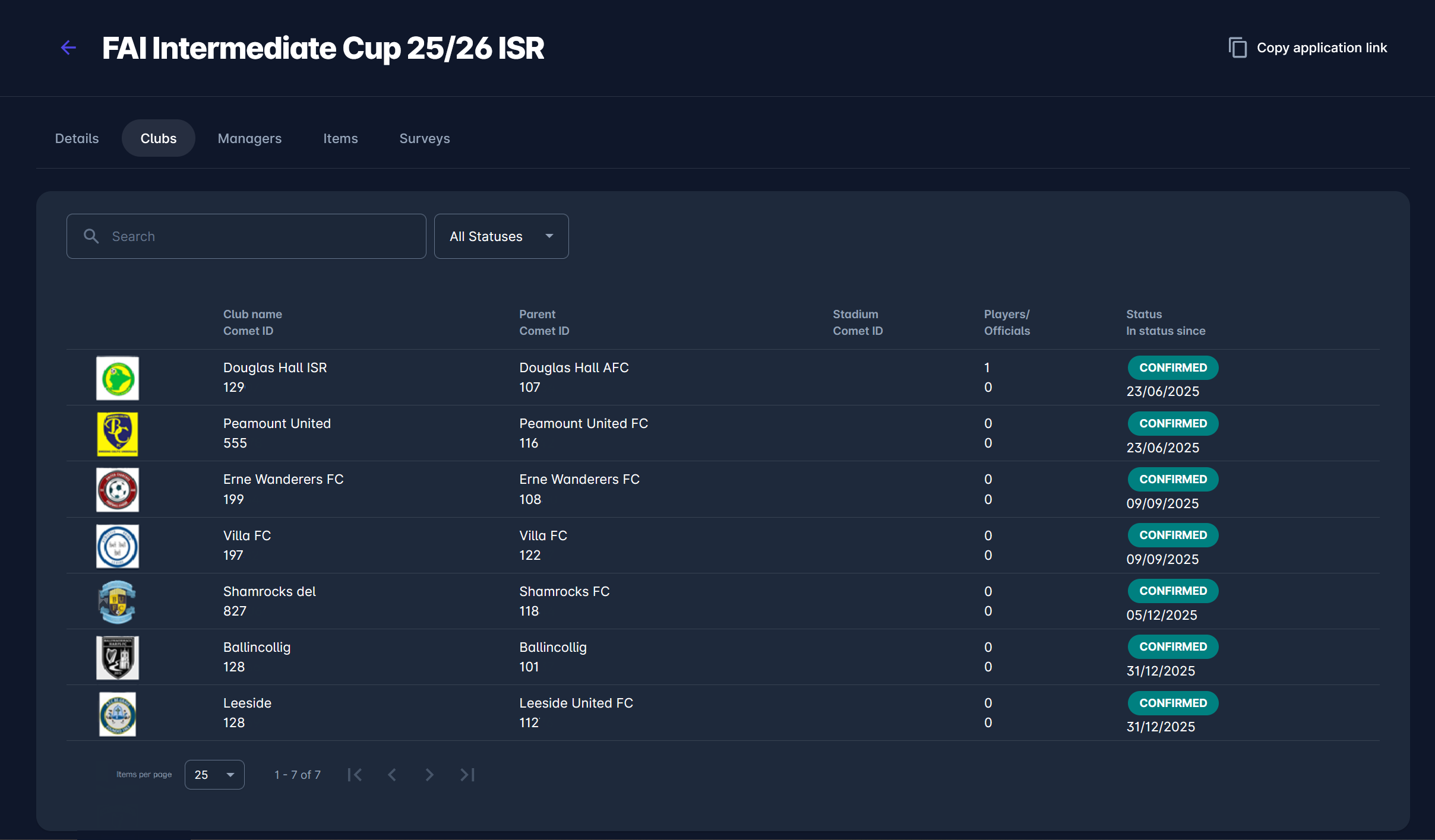Switch to the Details tab
Screen dimensions: 1435x840
click(77, 138)
